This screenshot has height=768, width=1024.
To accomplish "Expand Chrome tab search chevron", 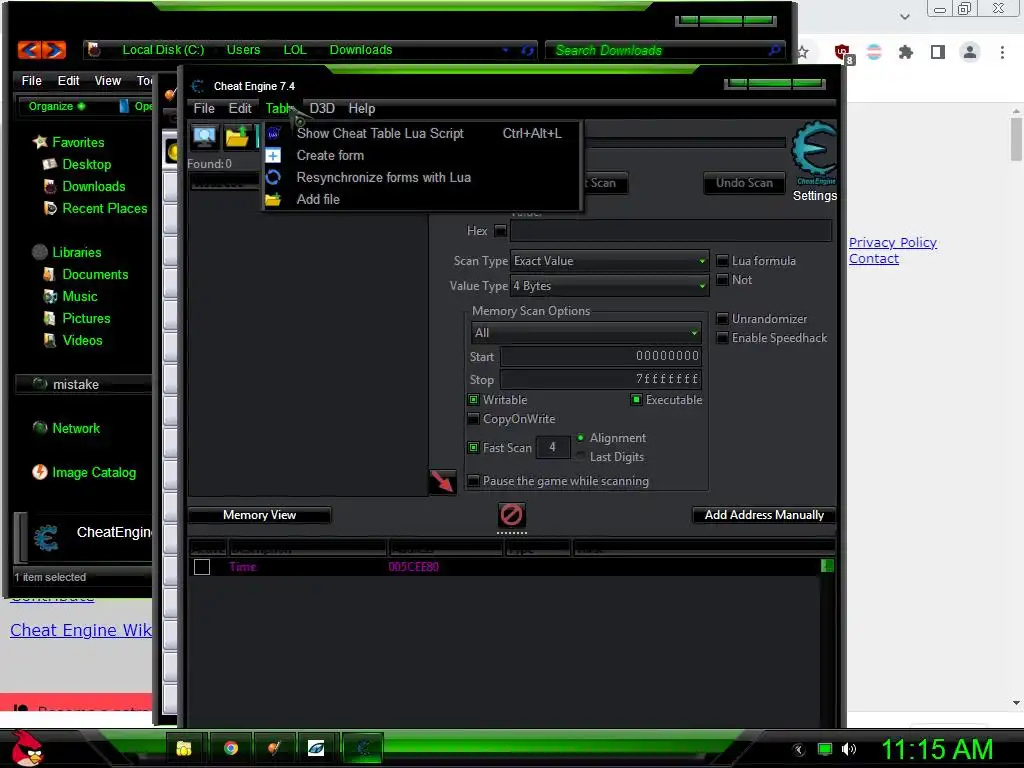I will click(x=904, y=16).
